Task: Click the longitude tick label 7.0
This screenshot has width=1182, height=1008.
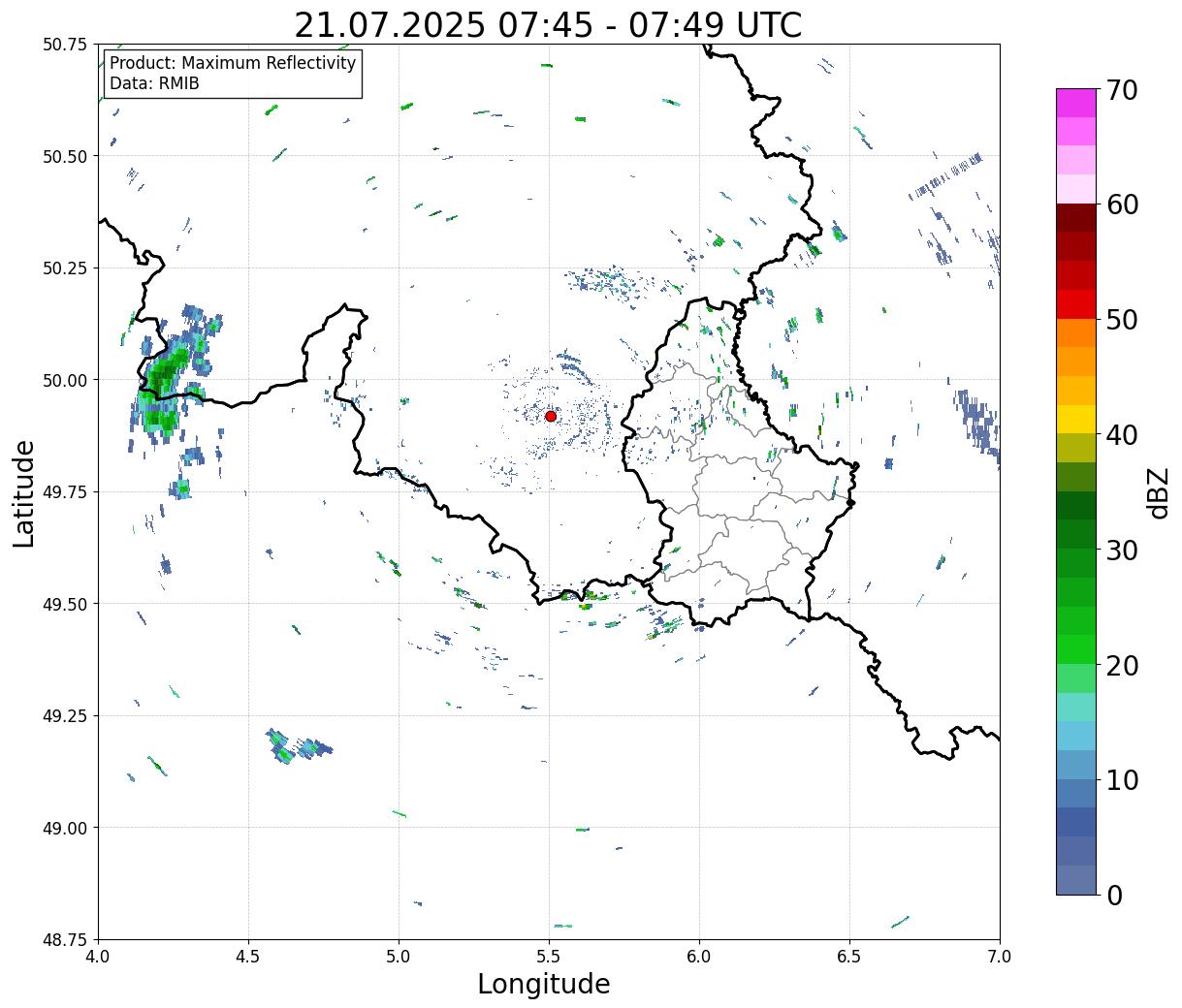Action: [x=1000, y=957]
